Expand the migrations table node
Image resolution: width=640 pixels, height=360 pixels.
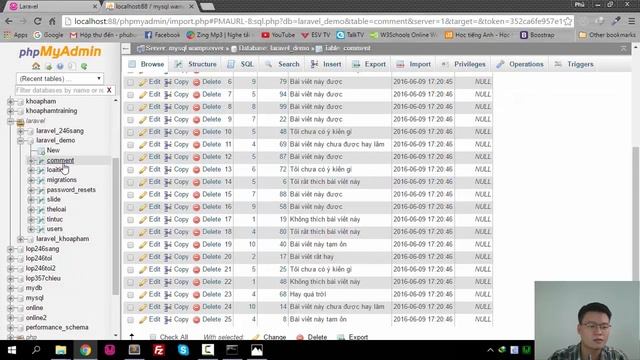click(31, 180)
